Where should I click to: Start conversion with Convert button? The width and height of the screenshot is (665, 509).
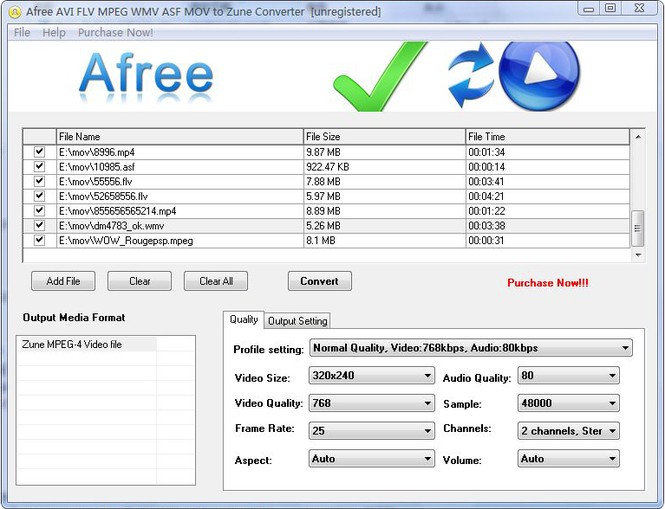[320, 281]
